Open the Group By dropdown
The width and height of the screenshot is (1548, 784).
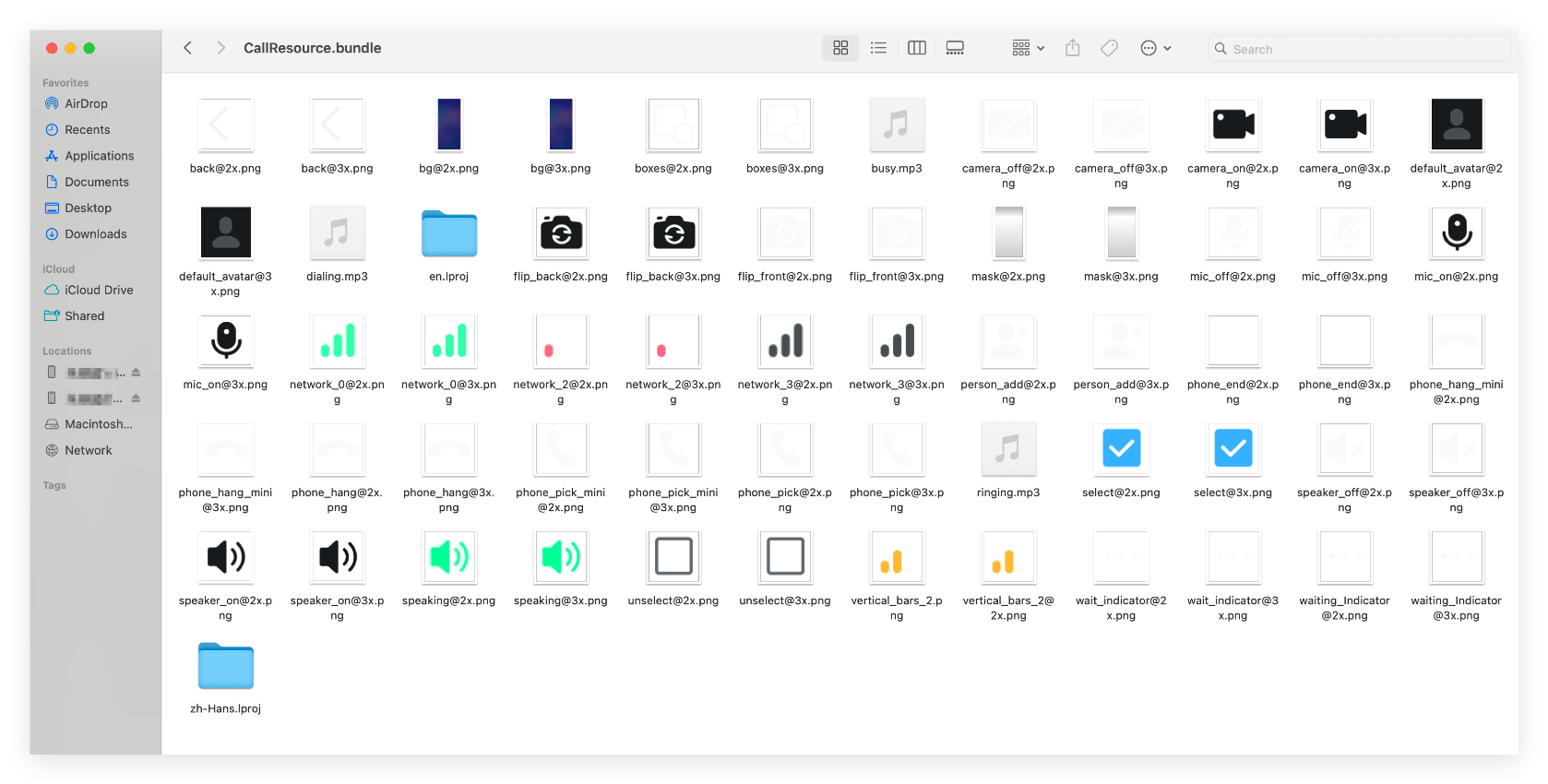pyautogui.click(x=1028, y=48)
